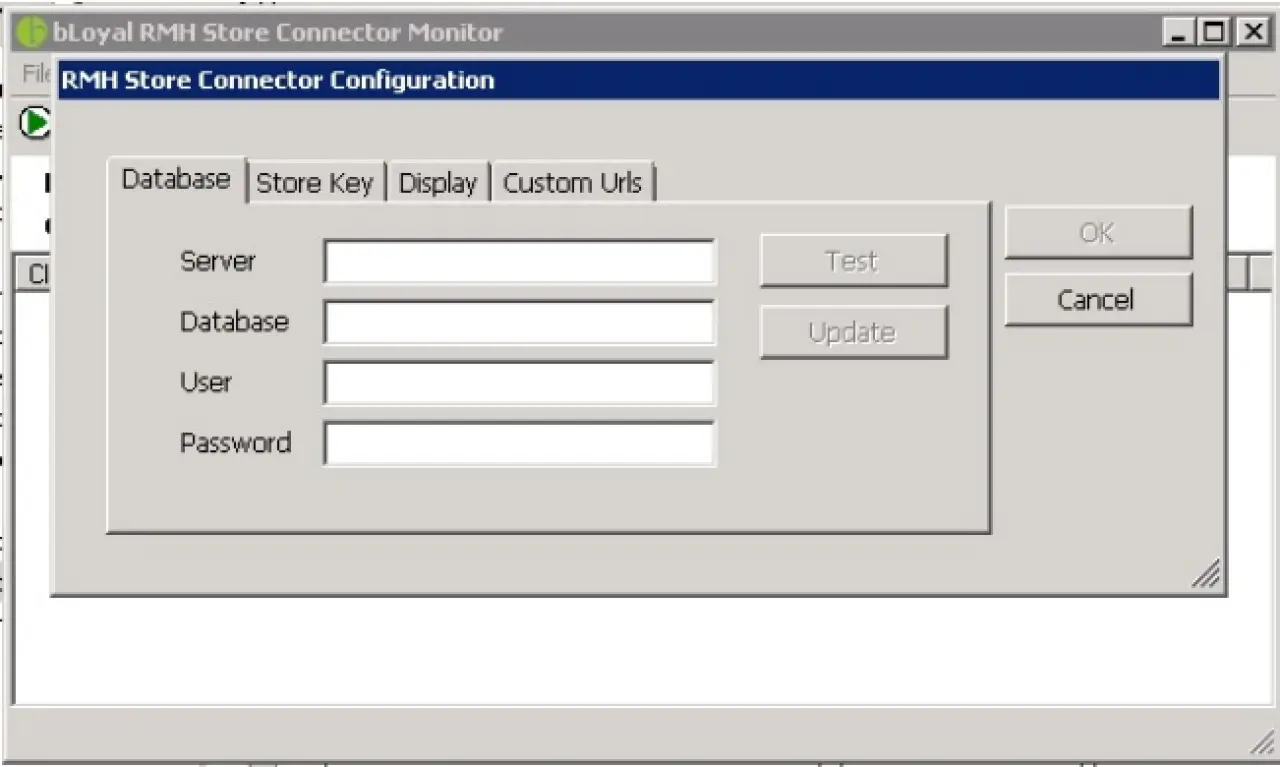
Task: Click the green start icon in Monitor toolbar
Action: click(x=36, y=123)
